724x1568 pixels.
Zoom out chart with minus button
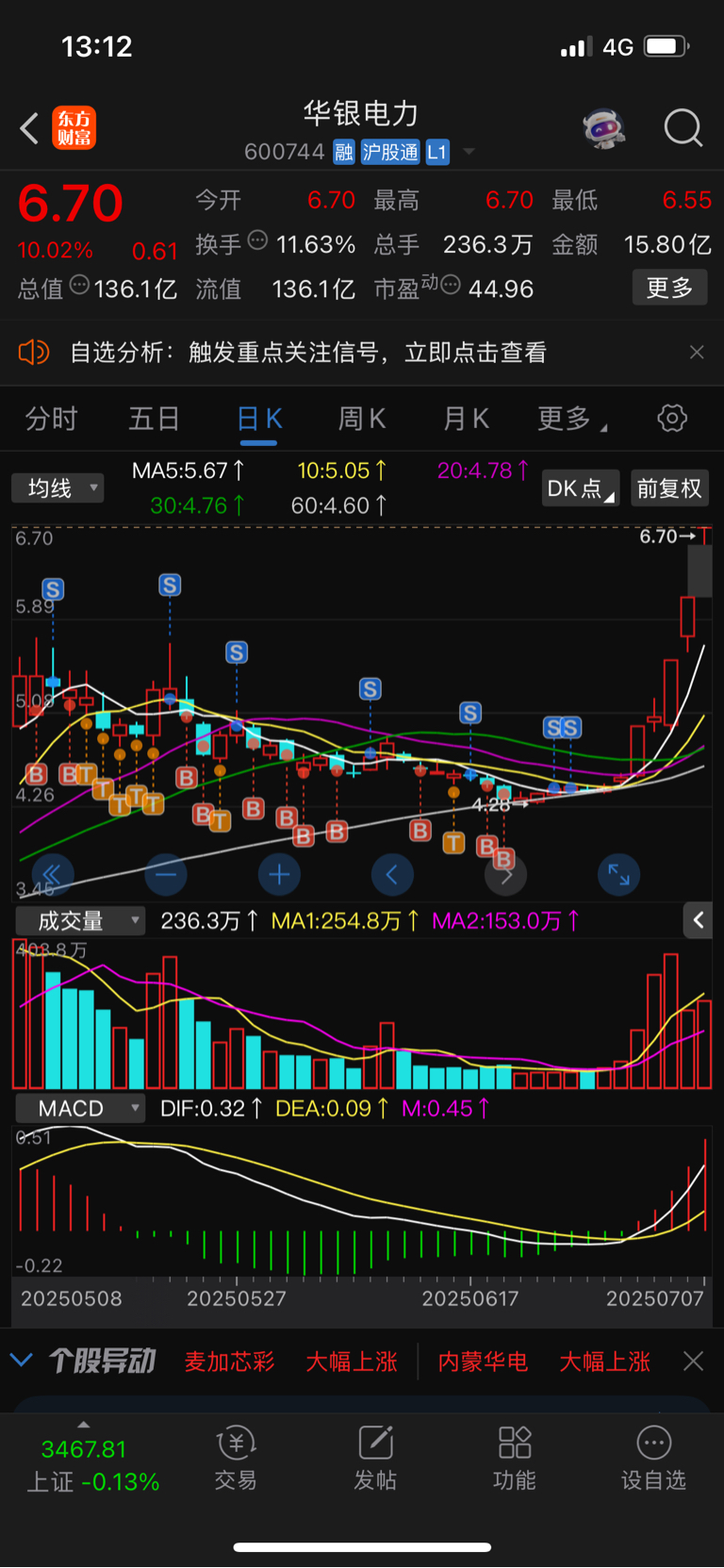tap(166, 875)
